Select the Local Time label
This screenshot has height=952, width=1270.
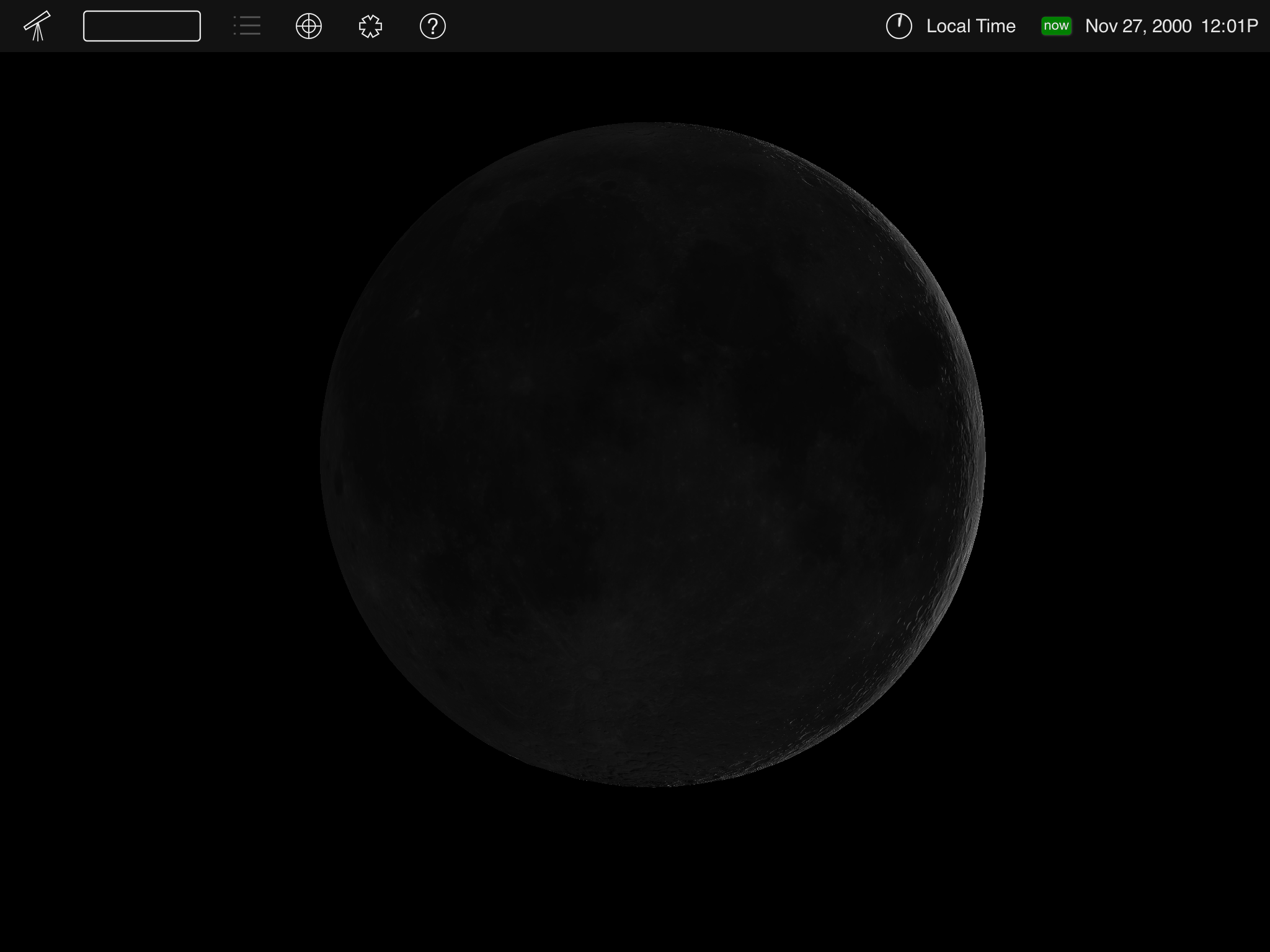(x=970, y=26)
